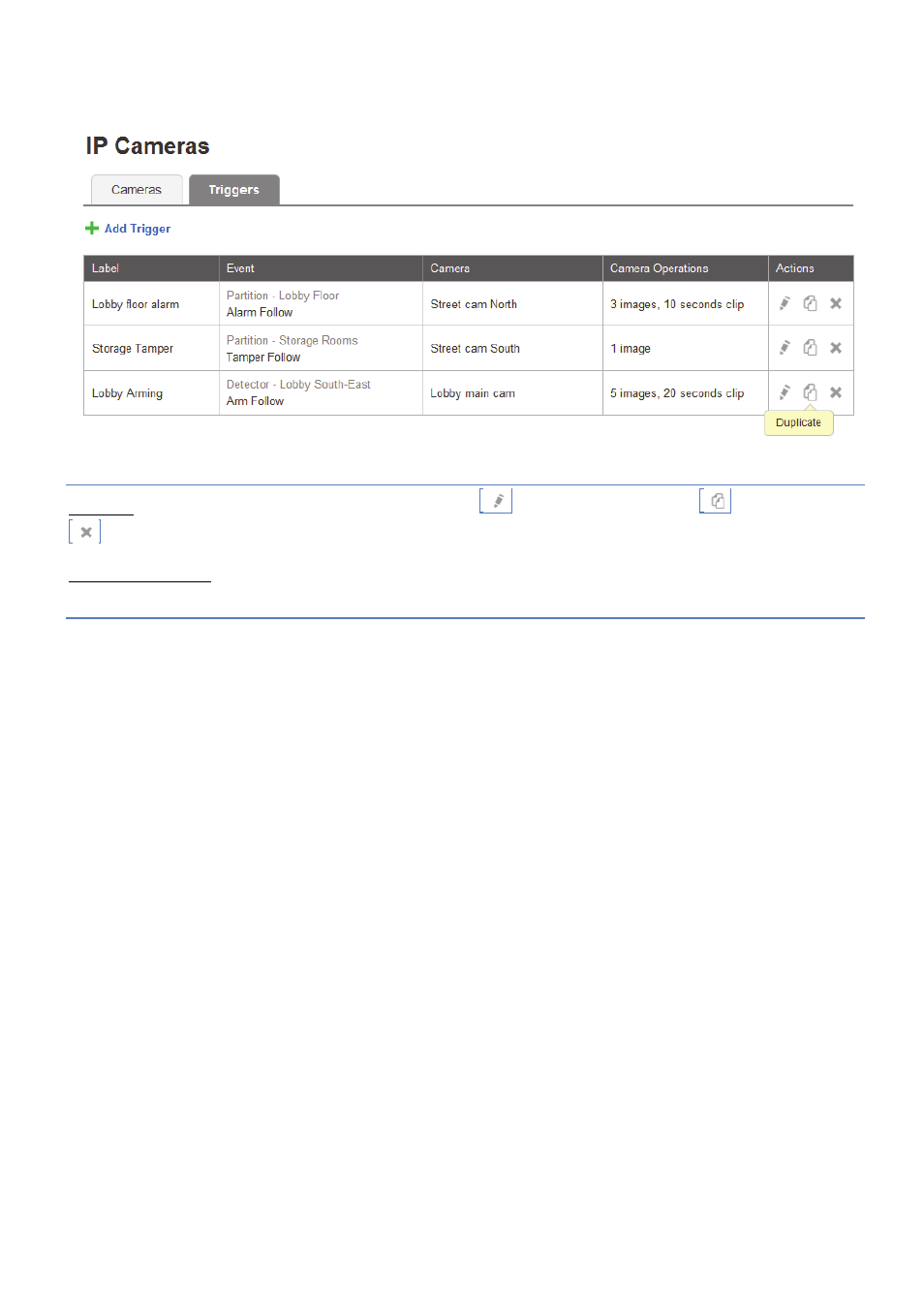
Task: Switch to the Cameras tab
Action: pos(137,190)
